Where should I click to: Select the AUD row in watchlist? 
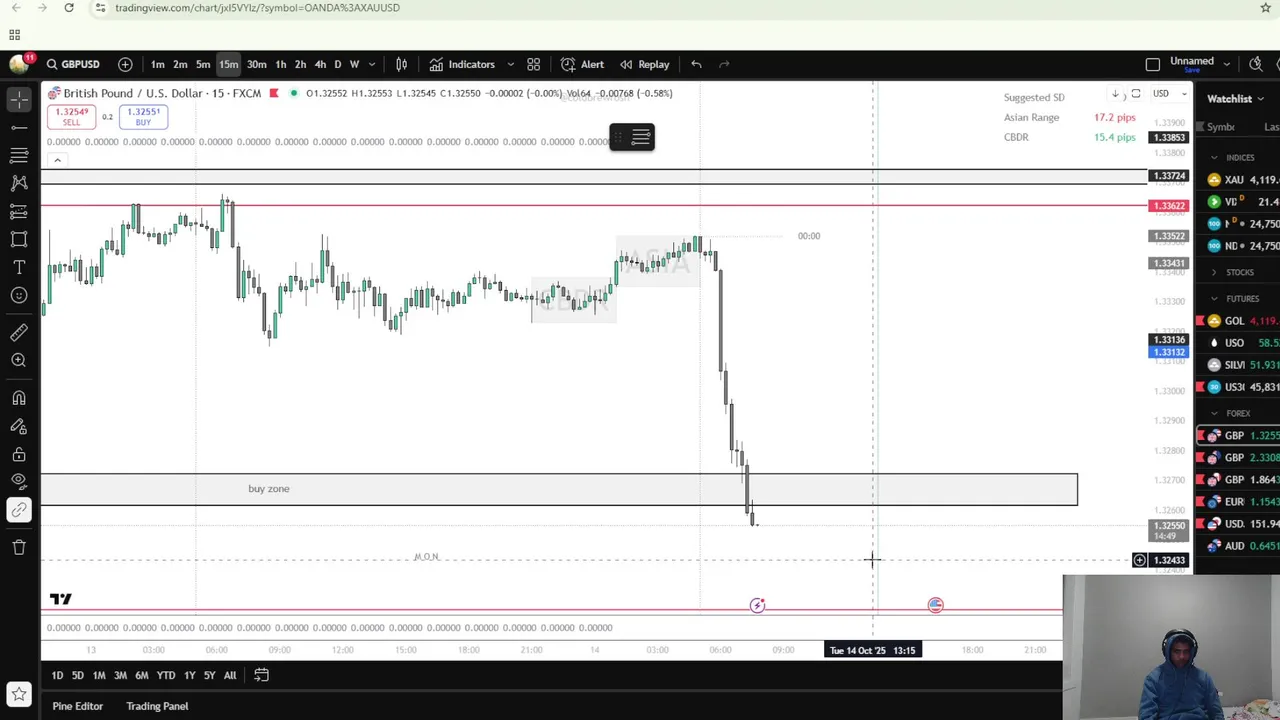point(1239,546)
